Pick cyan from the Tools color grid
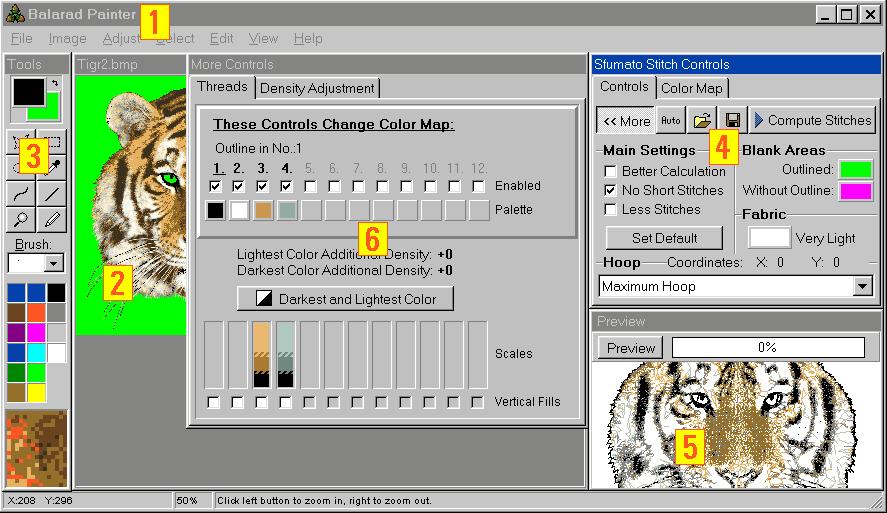Screen dimensions: 887x513 [x=37, y=352]
